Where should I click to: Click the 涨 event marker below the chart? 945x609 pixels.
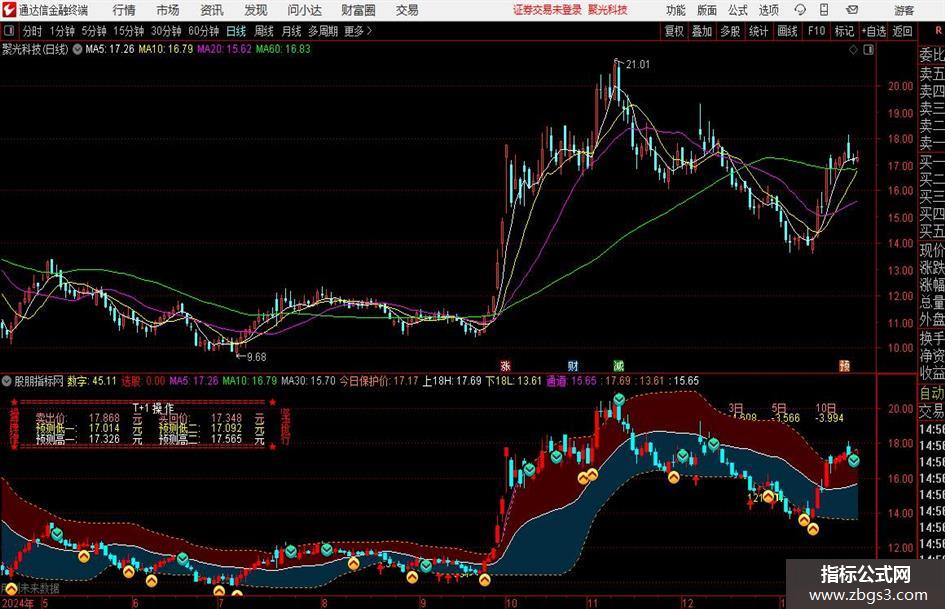[506, 365]
